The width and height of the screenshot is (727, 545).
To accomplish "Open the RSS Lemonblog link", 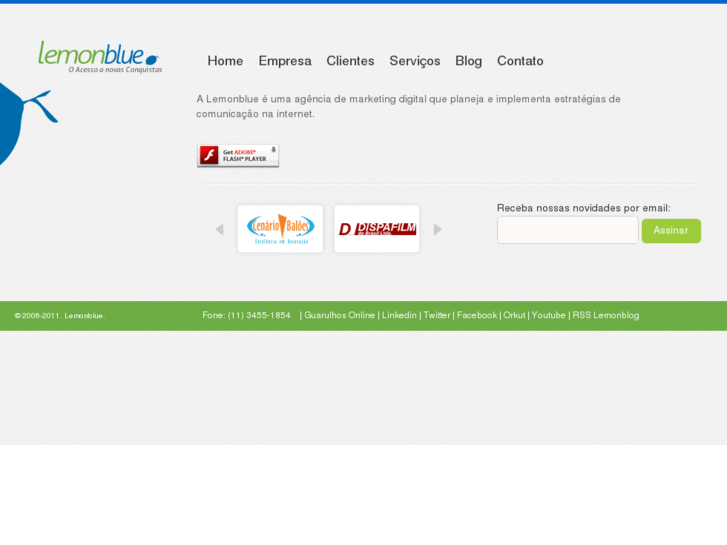I will [606, 315].
